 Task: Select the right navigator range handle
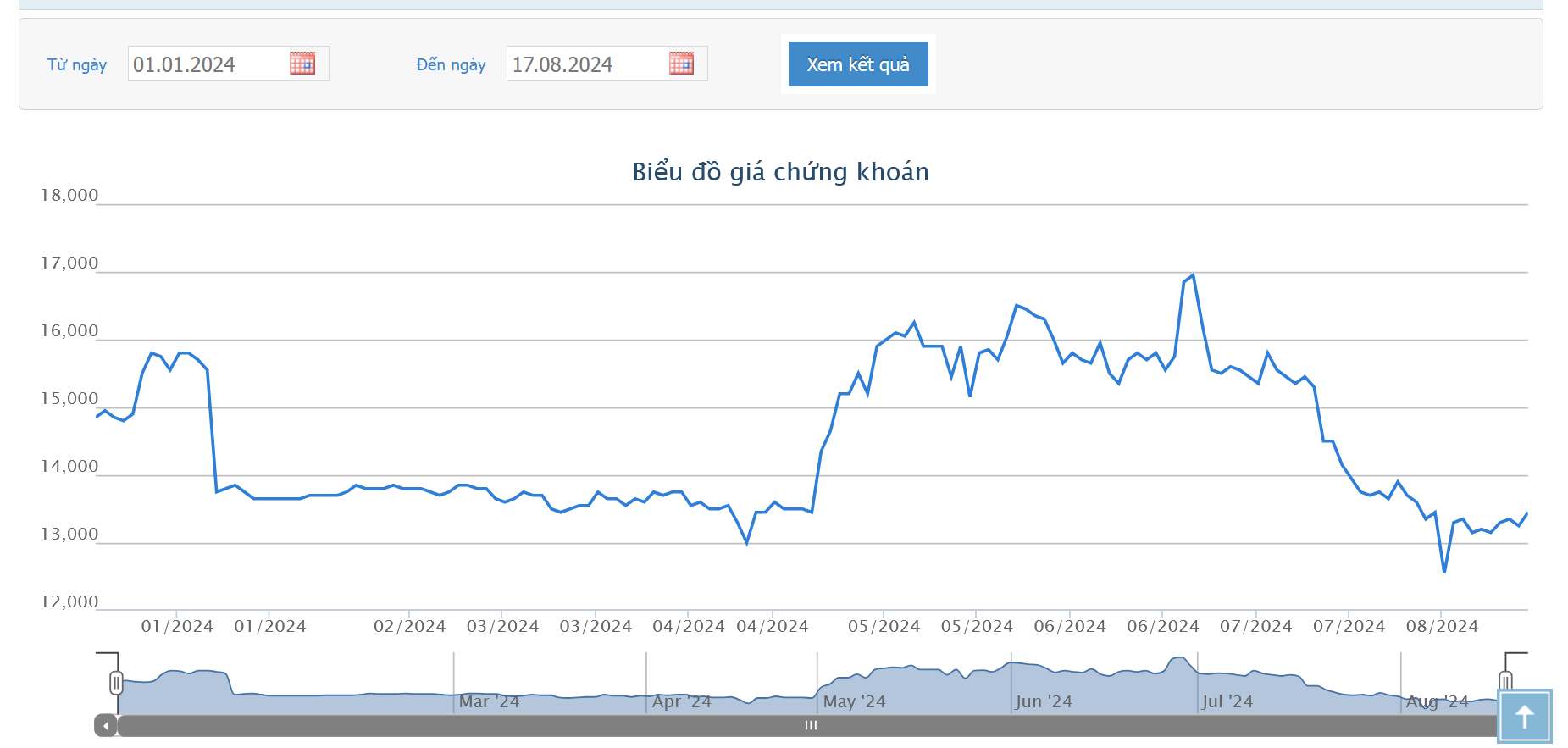1505,682
